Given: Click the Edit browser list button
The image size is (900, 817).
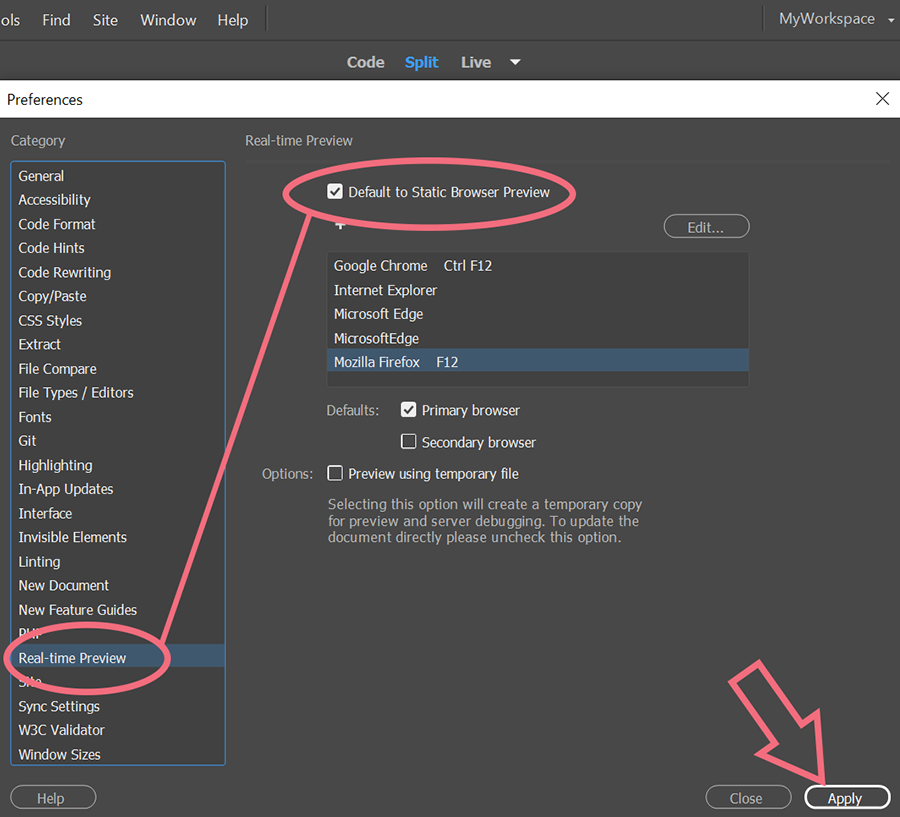Looking at the screenshot, I should tap(706, 226).
